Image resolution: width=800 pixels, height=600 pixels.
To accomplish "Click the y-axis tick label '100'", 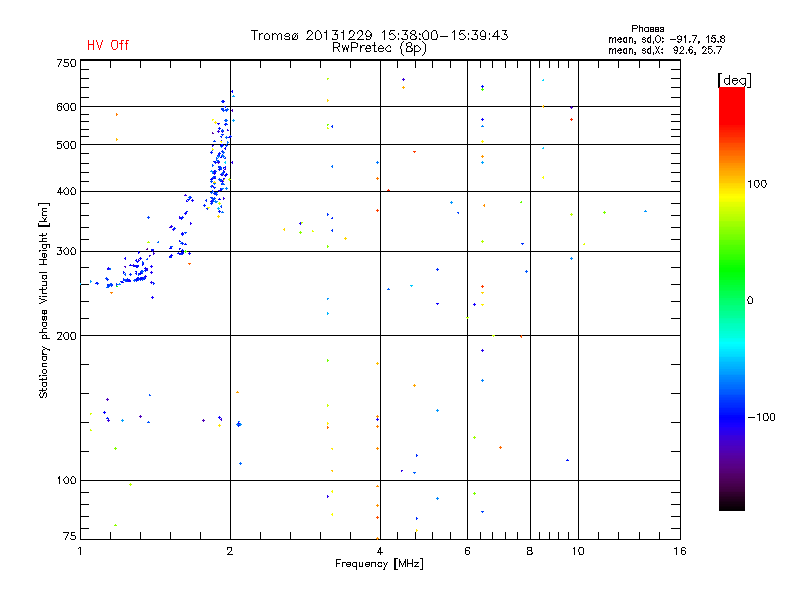I will pyautogui.click(x=66, y=481).
